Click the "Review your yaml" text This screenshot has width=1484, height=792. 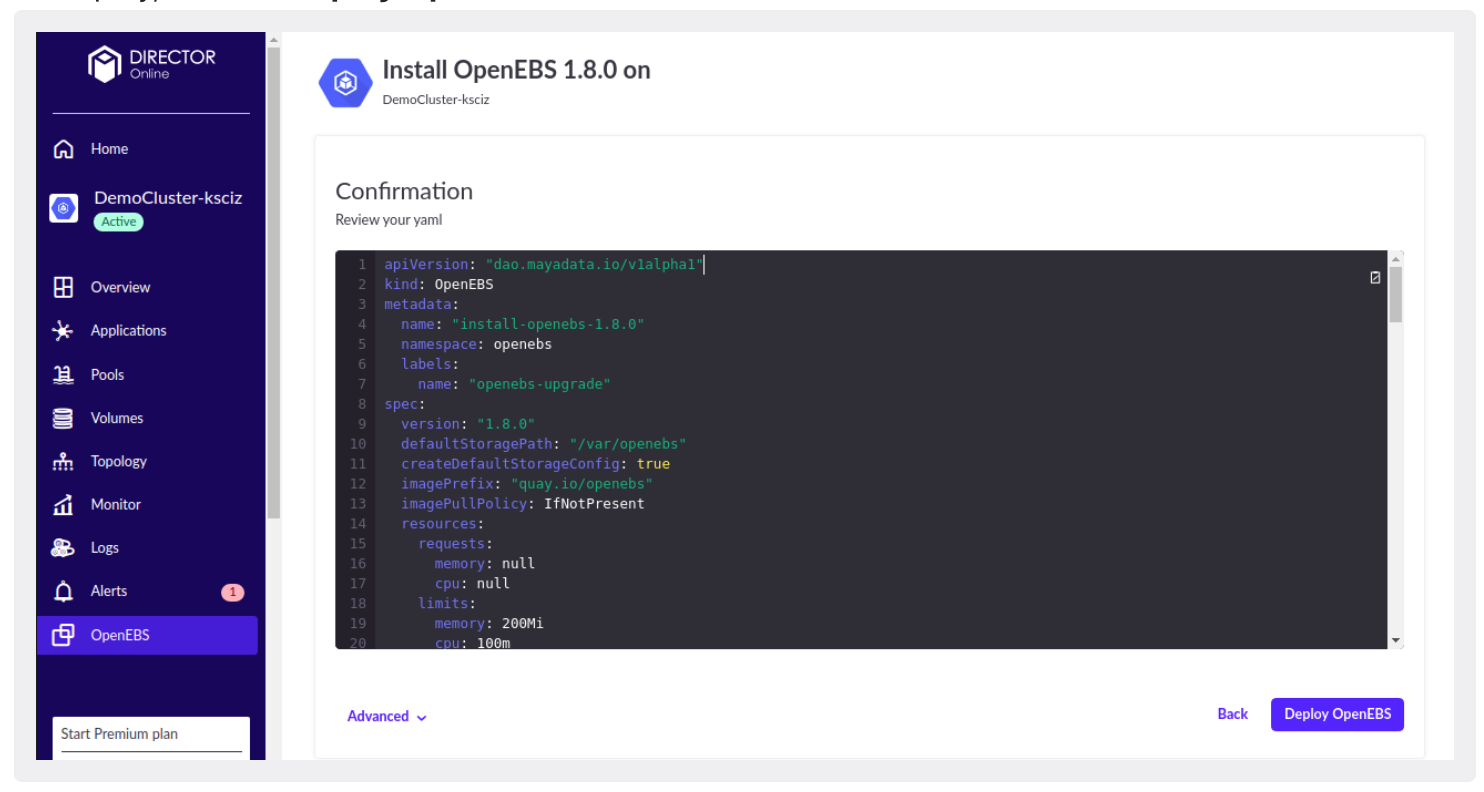(388, 220)
